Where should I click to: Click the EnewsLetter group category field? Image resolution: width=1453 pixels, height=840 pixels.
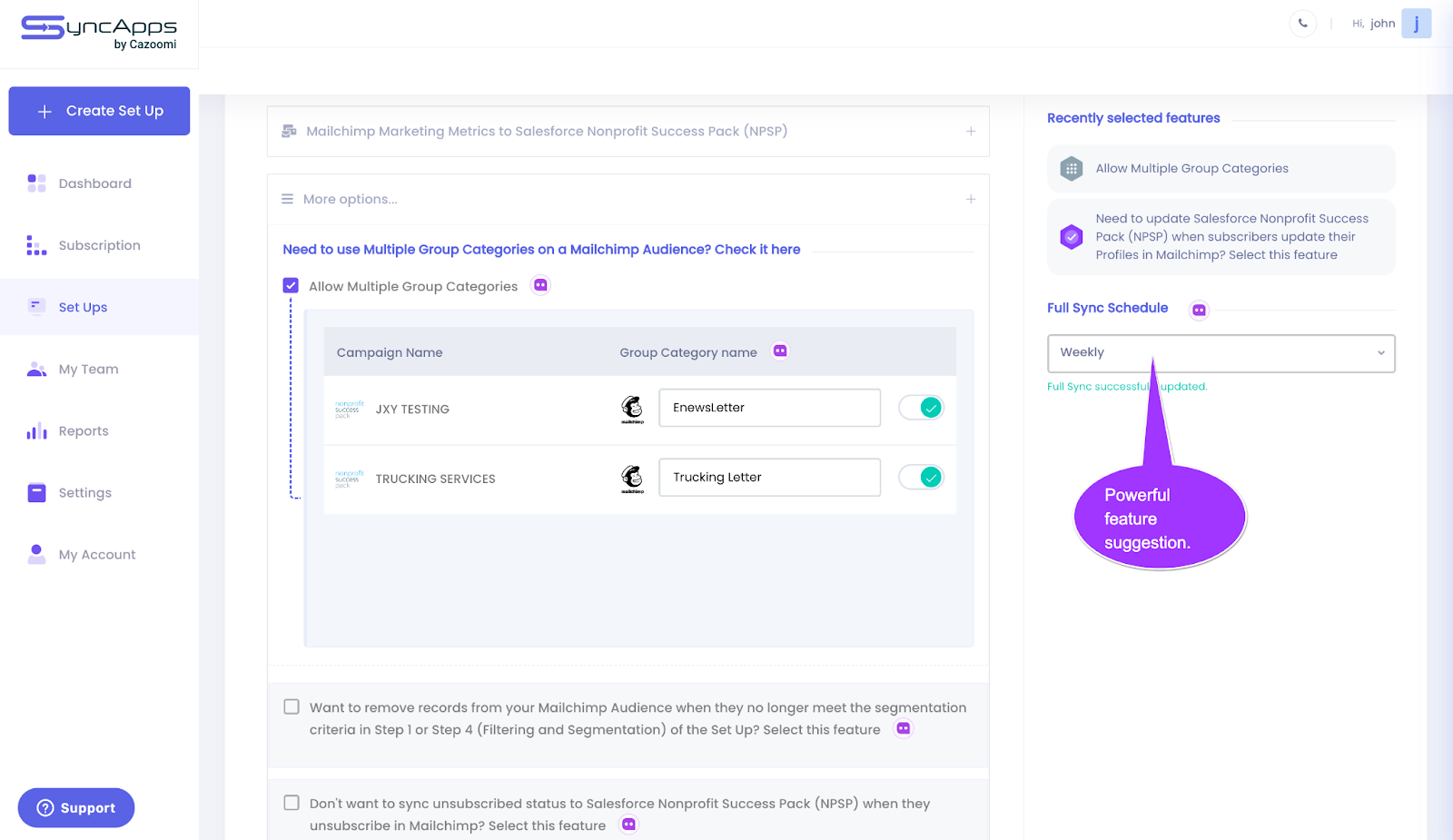(769, 408)
